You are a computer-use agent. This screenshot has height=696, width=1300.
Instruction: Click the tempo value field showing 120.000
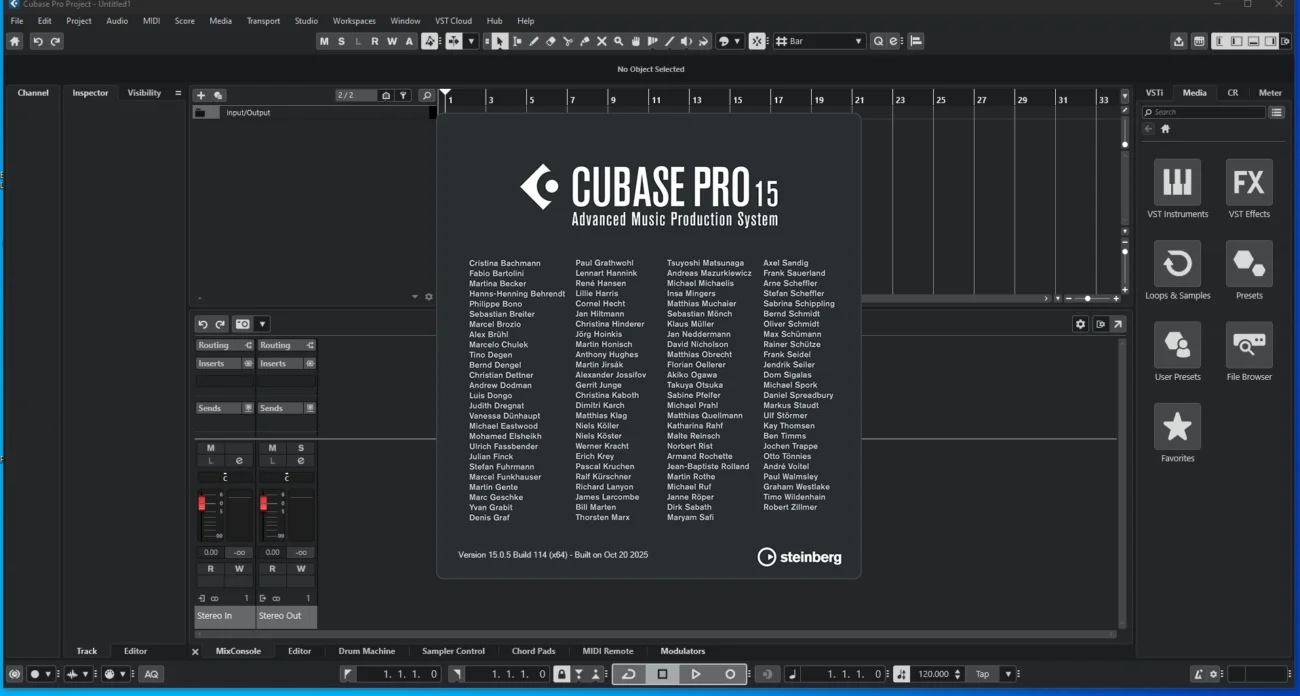click(x=935, y=674)
